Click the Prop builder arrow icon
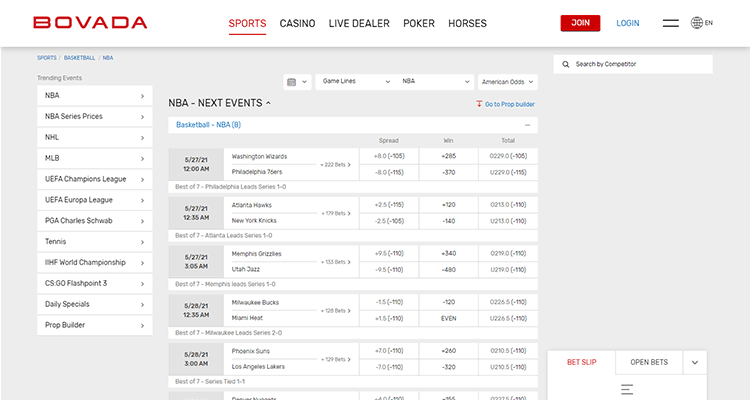This screenshot has width=750, height=400. click(x=479, y=104)
